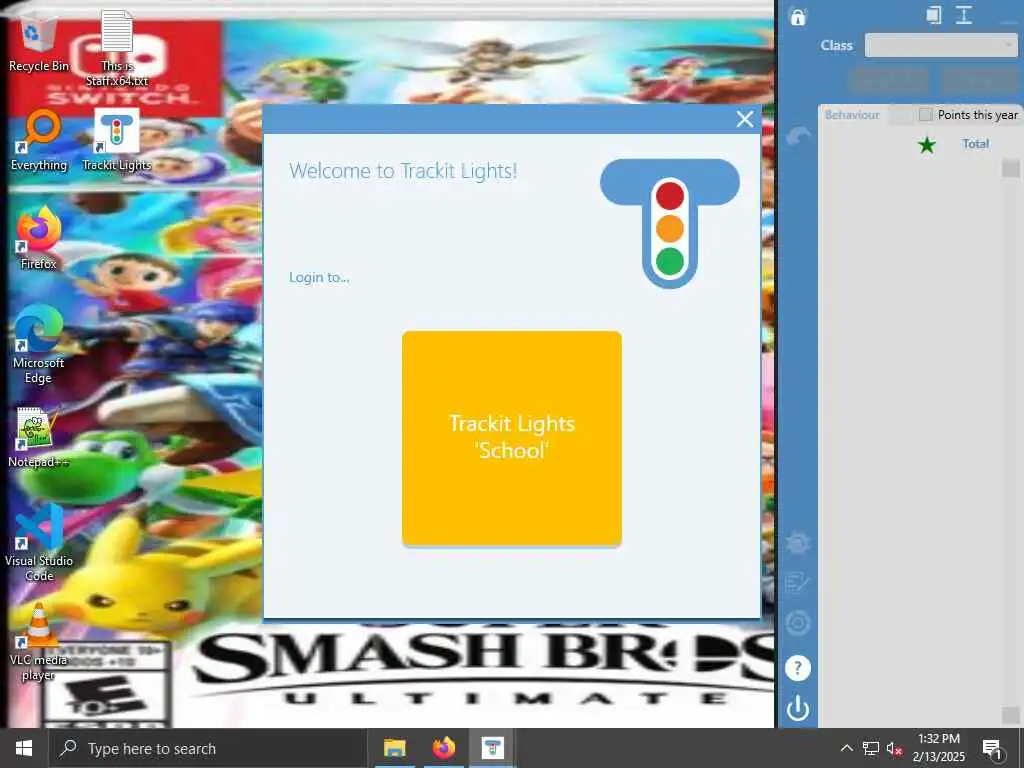The image size is (1024, 768).
Task: Click the dock panel icon atop the sidebar
Action: (934, 15)
